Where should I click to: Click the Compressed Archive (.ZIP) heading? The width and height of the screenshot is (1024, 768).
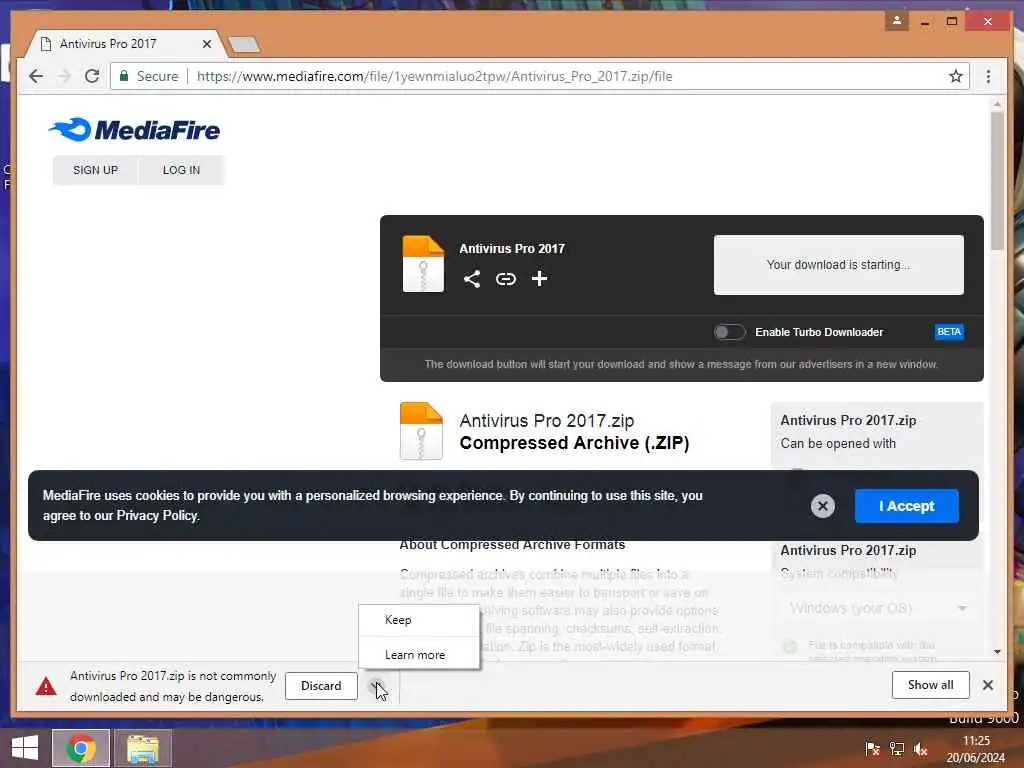(574, 443)
